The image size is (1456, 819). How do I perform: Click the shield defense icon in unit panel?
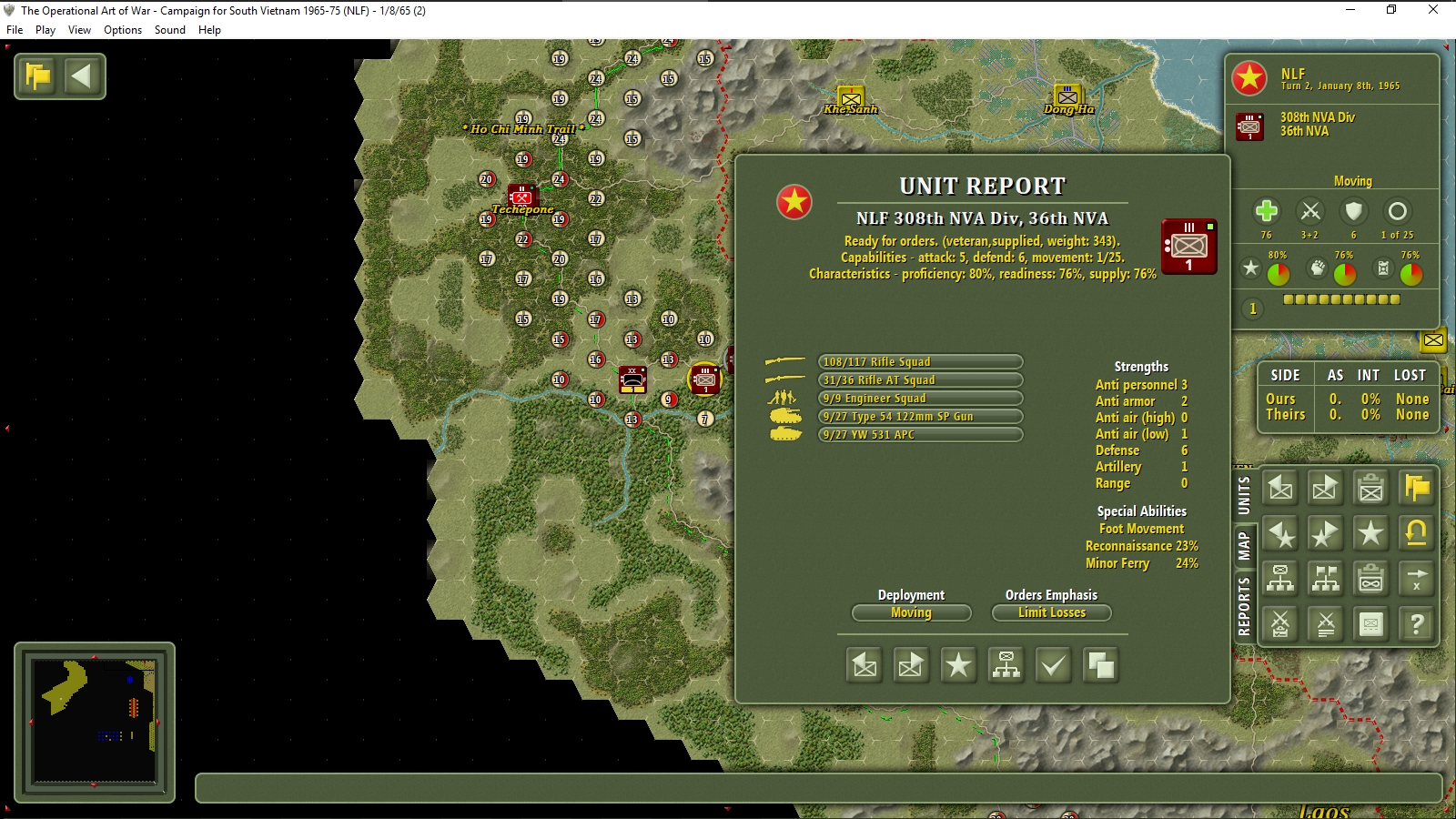pos(1354,211)
